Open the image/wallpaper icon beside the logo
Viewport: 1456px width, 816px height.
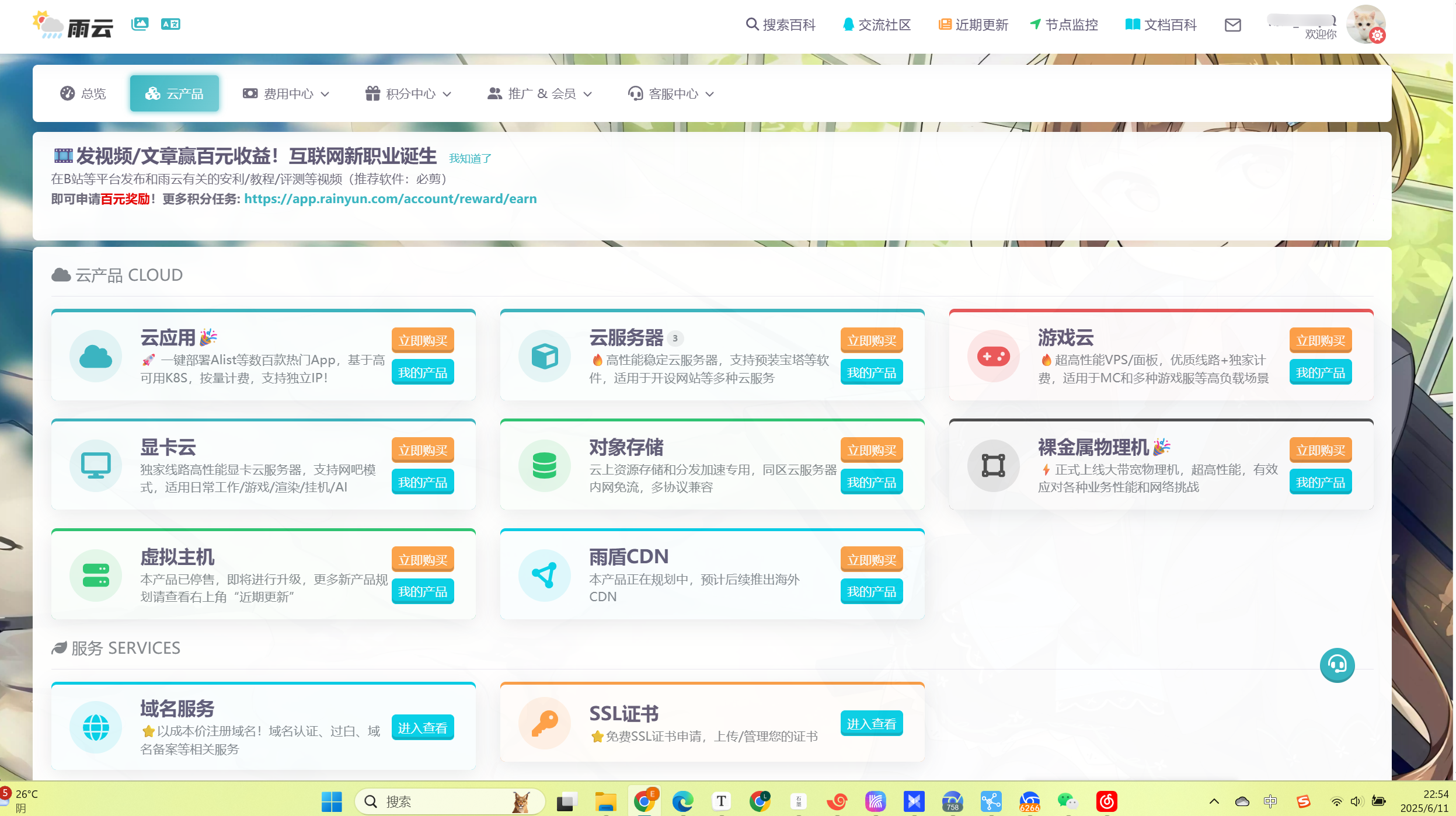click(140, 24)
